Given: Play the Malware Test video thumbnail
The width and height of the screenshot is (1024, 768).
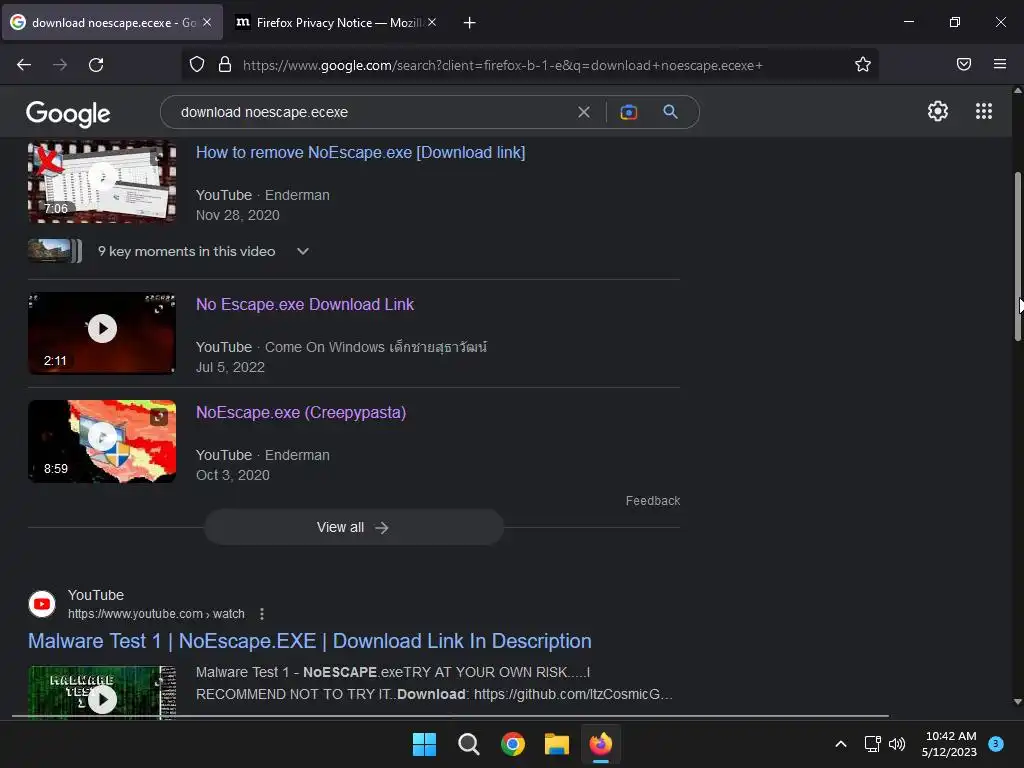Looking at the screenshot, I should pos(102,692).
